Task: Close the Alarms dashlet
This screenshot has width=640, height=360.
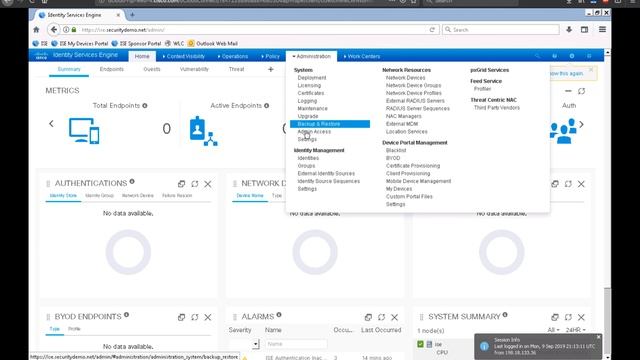Action: [x=394, y=317]
